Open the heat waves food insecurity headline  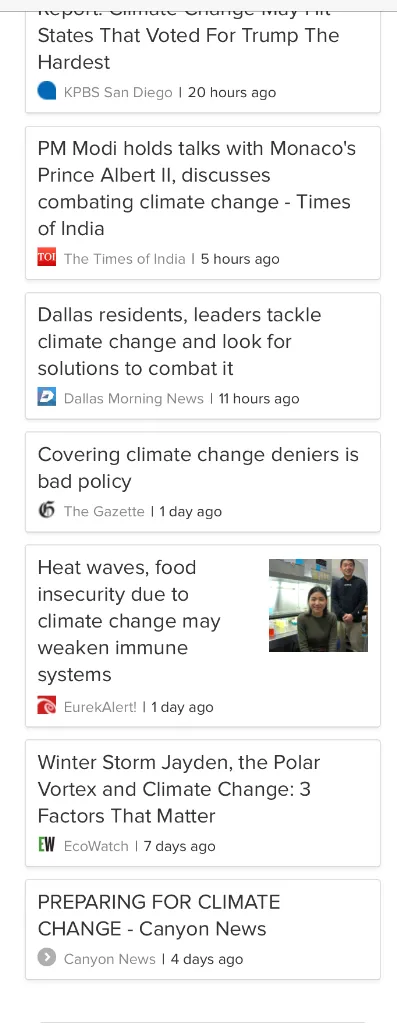click(128, 620)
